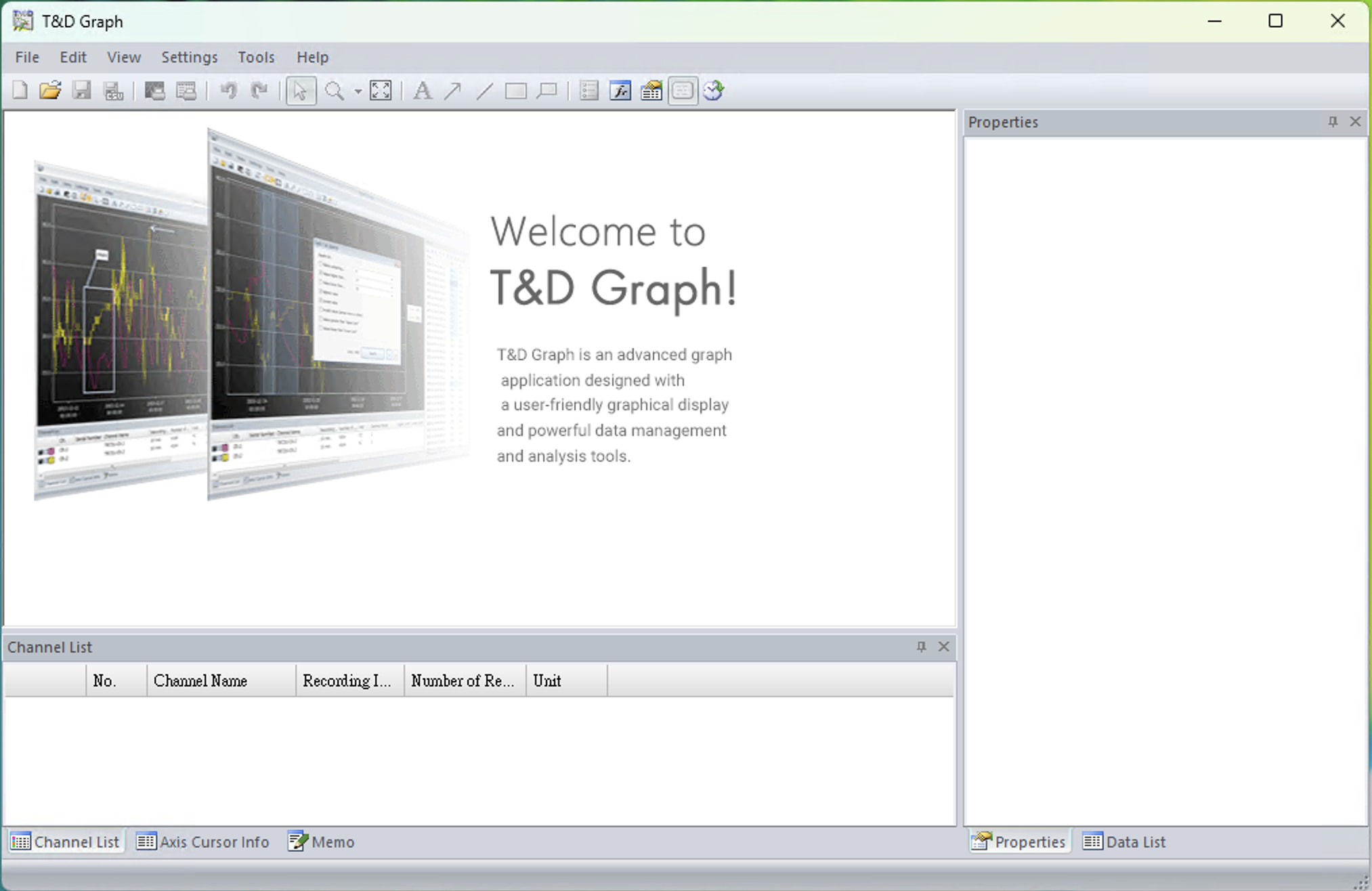Open the Tools menu
1372x891 pixels.
[256, 58]
